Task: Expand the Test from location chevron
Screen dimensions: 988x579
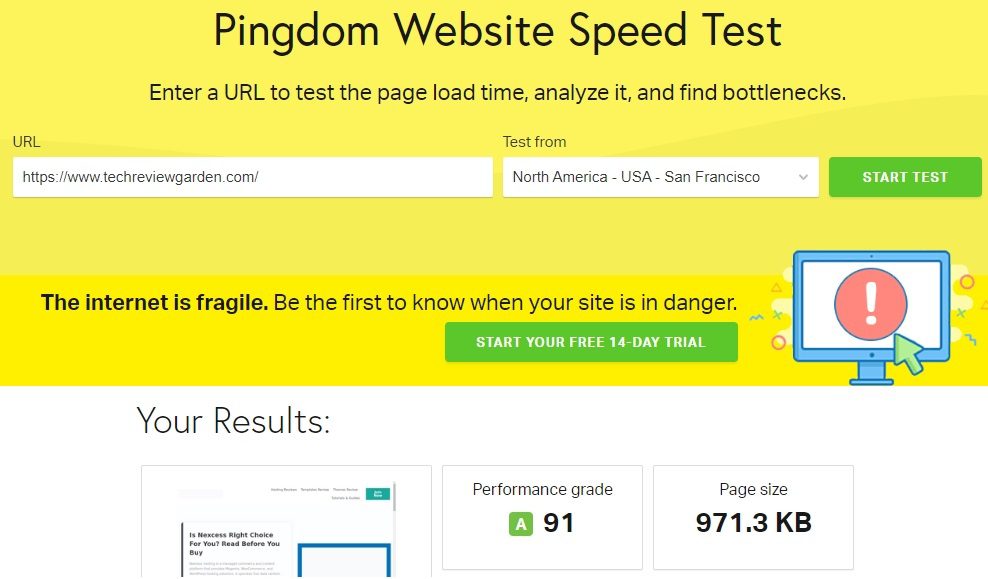Action: tap(803, 177)
